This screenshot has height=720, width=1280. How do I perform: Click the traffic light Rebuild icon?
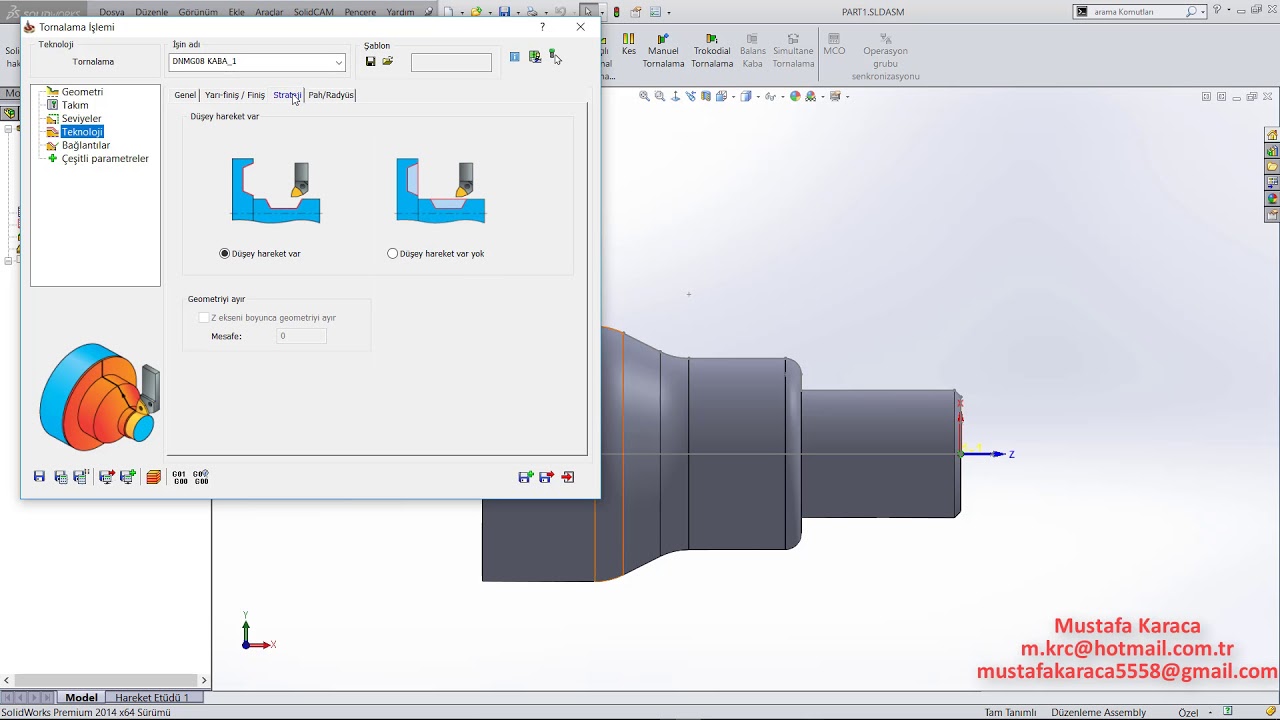[616, 12]
